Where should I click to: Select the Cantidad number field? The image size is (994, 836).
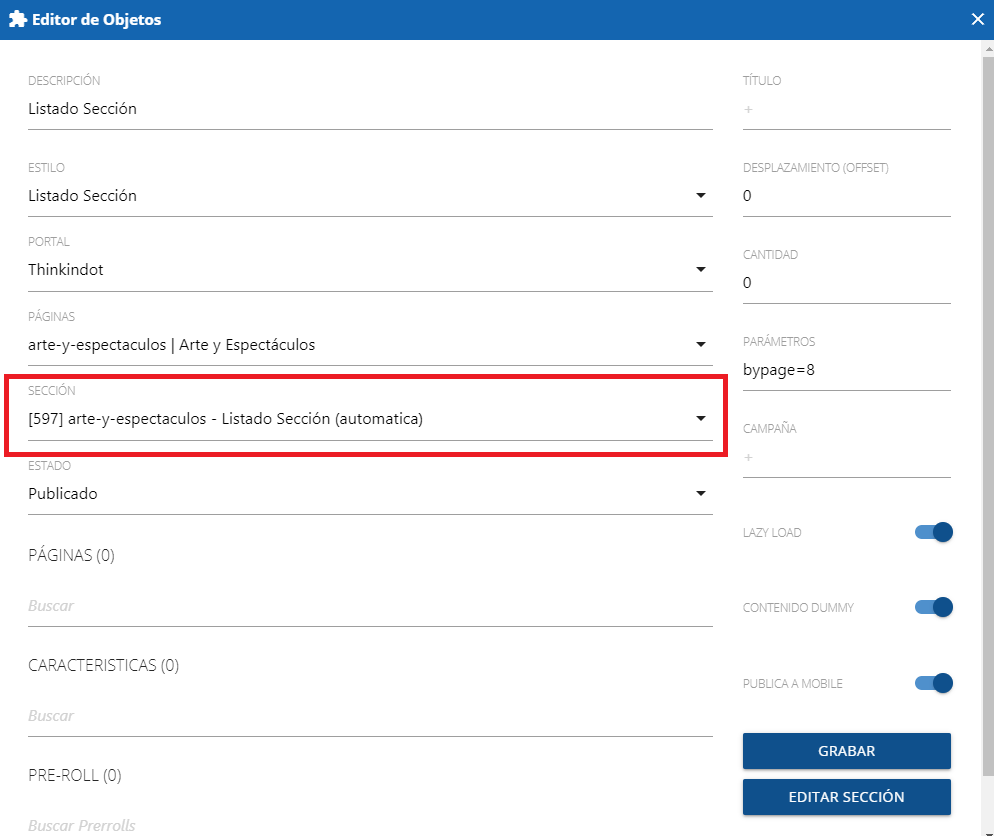coord(846,283)
